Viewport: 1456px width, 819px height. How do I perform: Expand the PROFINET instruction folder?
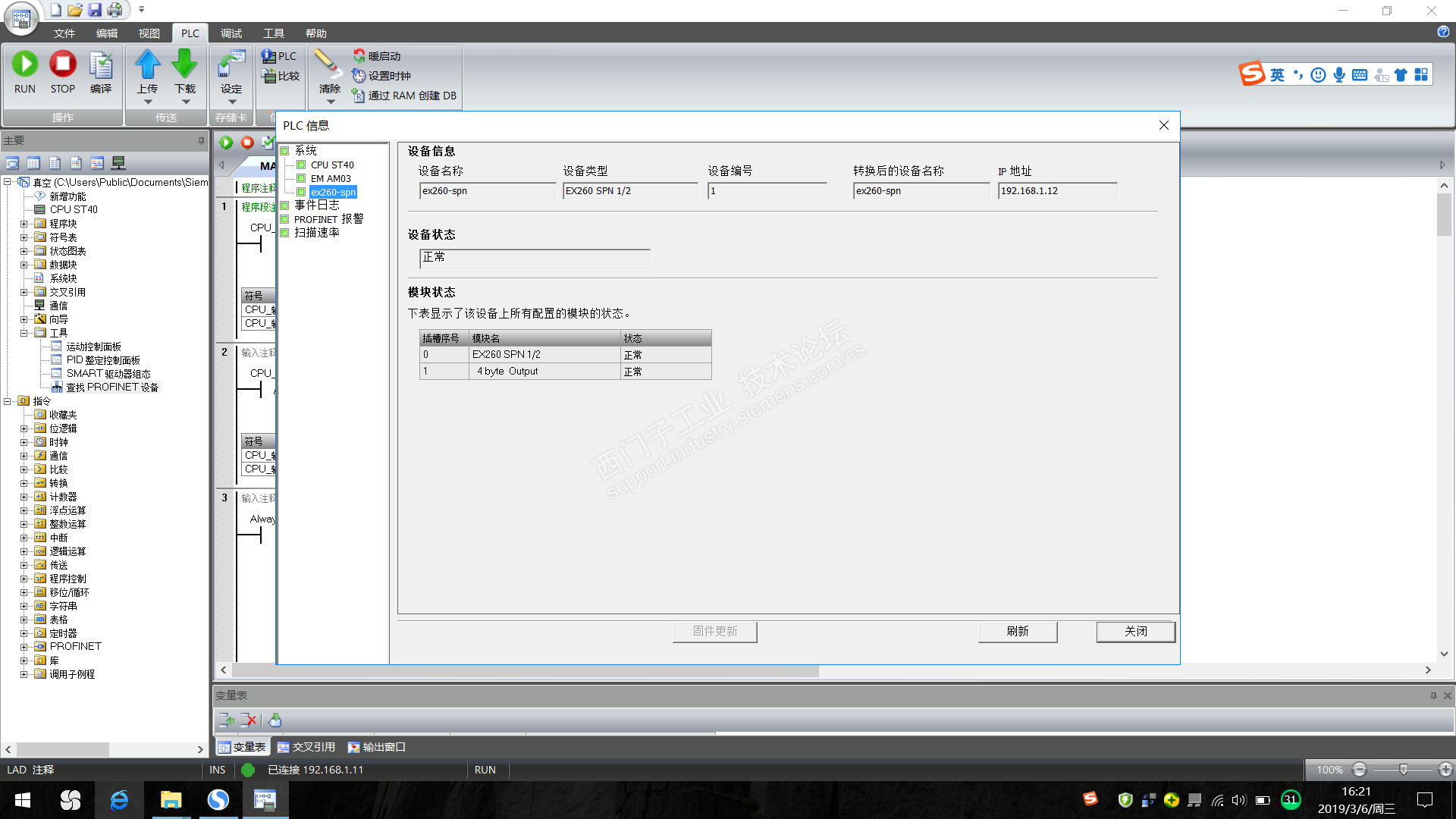24,647
